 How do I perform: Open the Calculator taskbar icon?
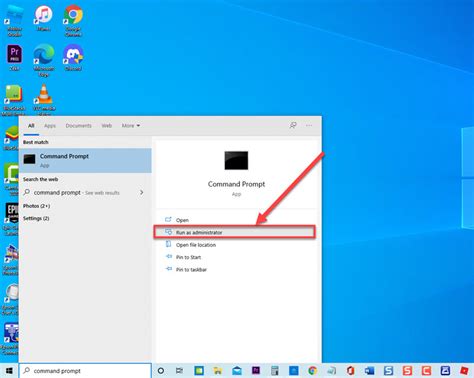coord(275,371)
